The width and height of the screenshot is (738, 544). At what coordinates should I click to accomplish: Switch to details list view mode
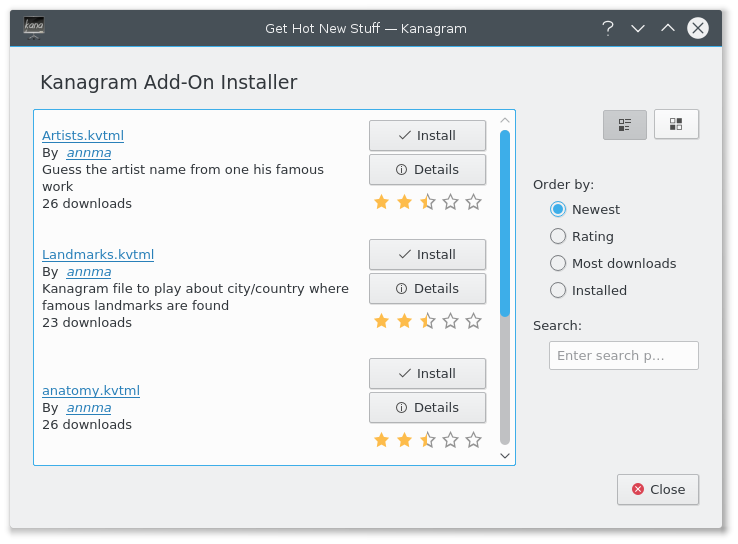click(x=625, y=125)
